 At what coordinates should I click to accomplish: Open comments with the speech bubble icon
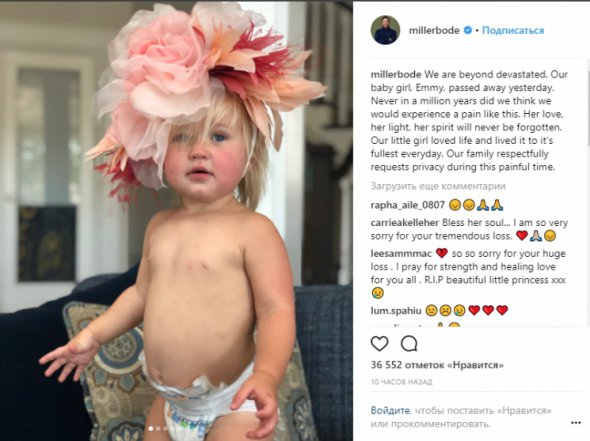[409, 344]
